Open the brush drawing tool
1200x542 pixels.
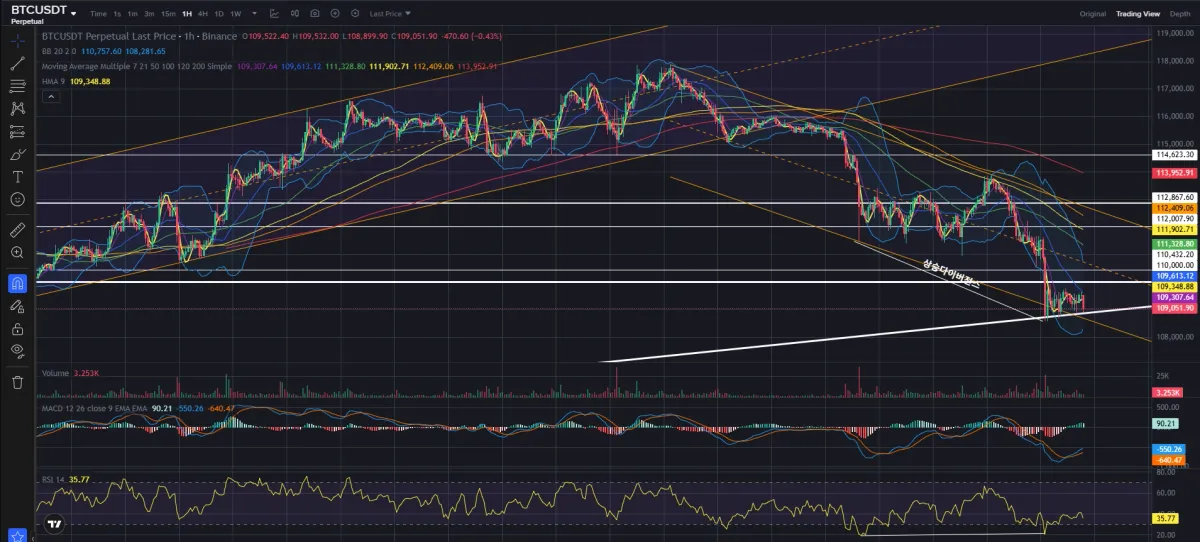click(17, 154)
